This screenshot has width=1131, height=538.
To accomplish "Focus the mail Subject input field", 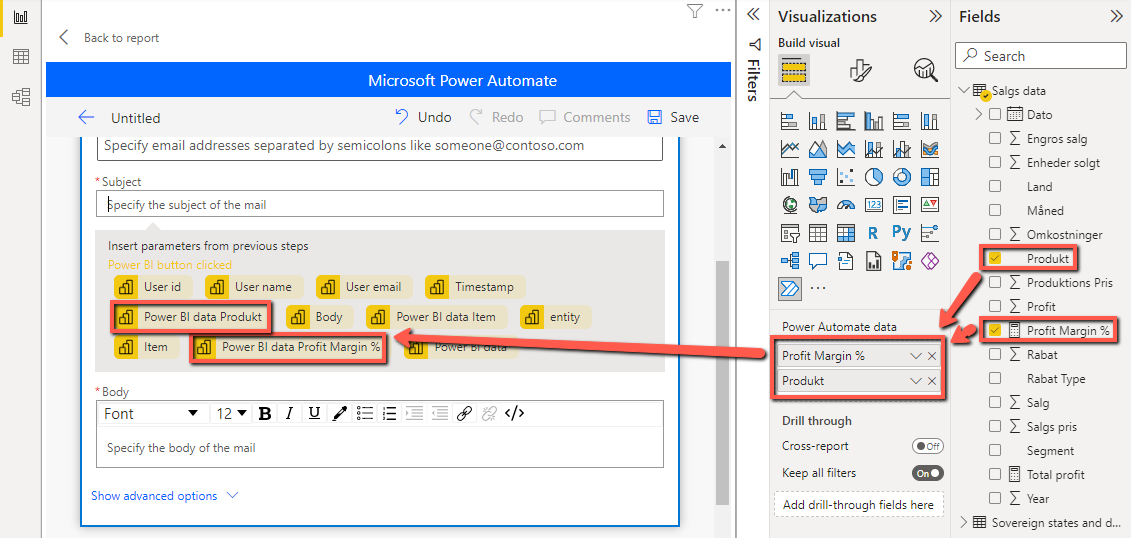I will coord(380,204).
